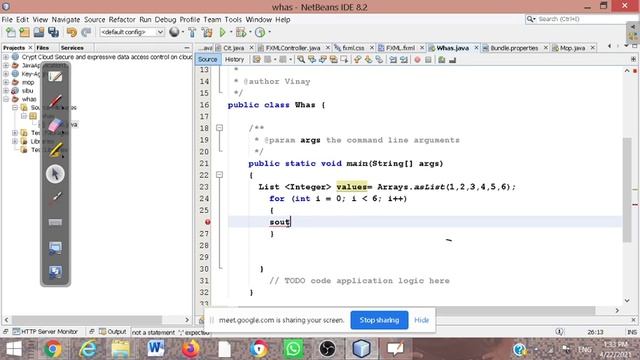Open the Refactor menu
Screen dimensions: 640x360
click(122, 20)
